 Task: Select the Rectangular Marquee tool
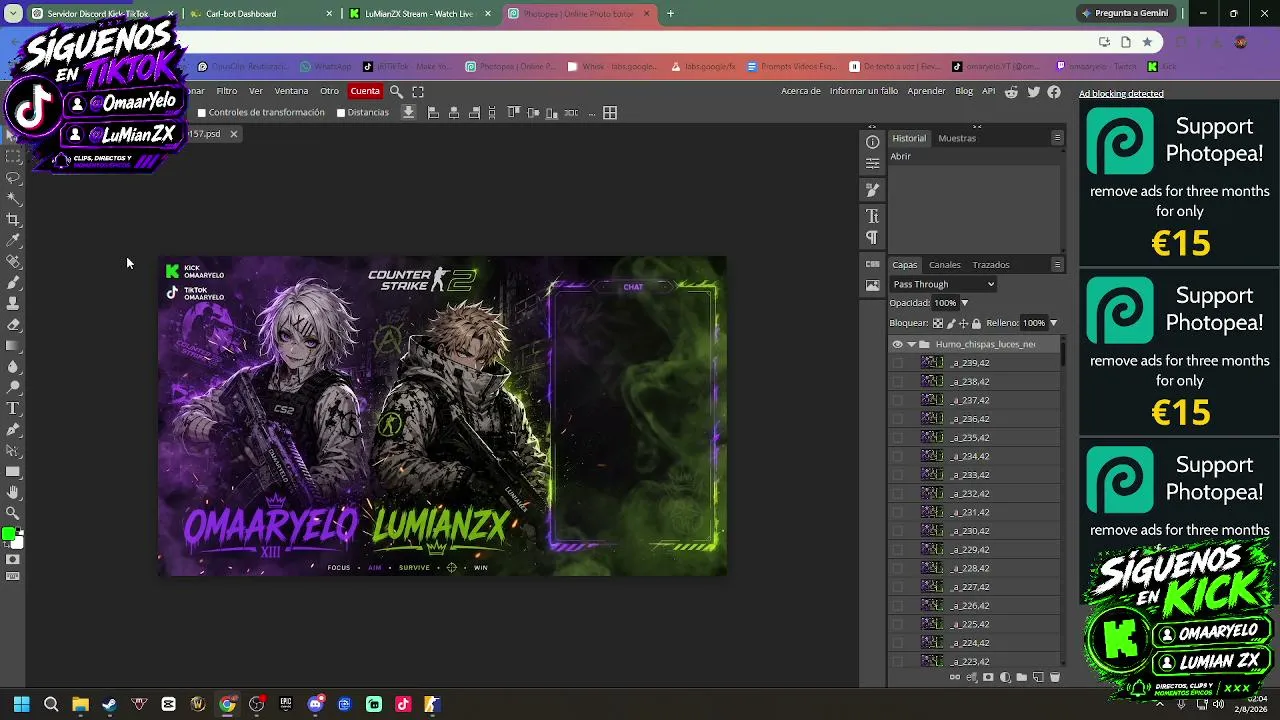click(13, 157)
